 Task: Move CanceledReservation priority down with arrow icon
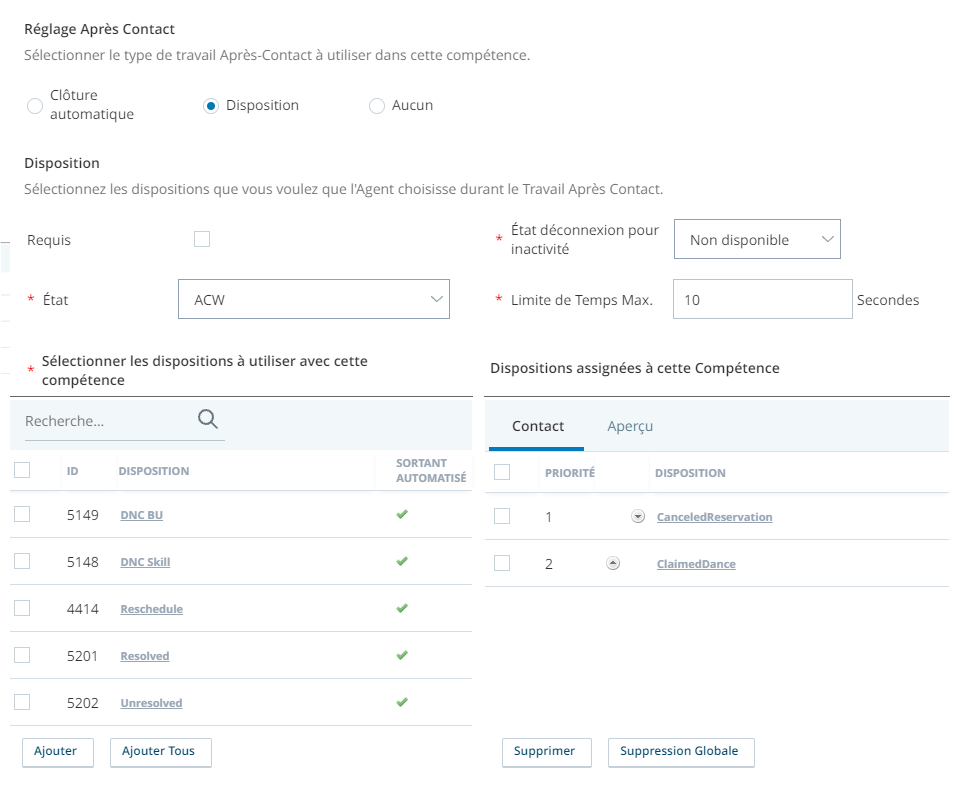pyautogui.click(x=638, y=517)
